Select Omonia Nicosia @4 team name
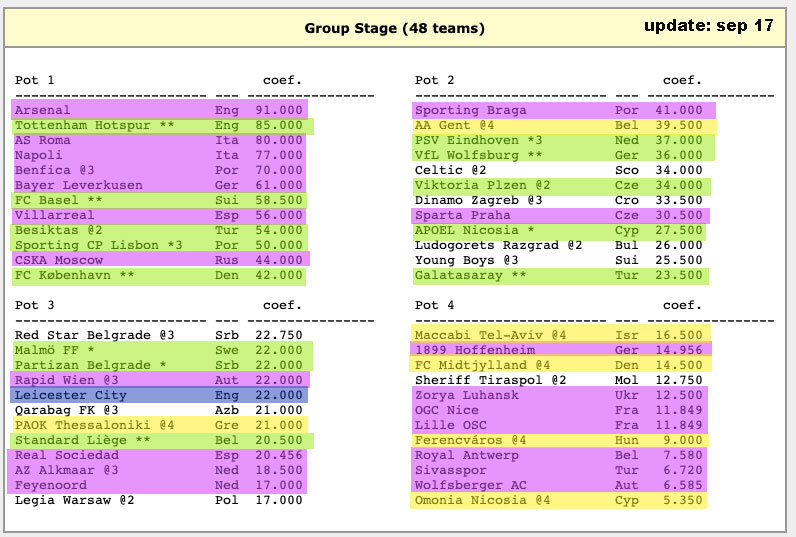This screenshot has height=537, width=796. (483, 500)
